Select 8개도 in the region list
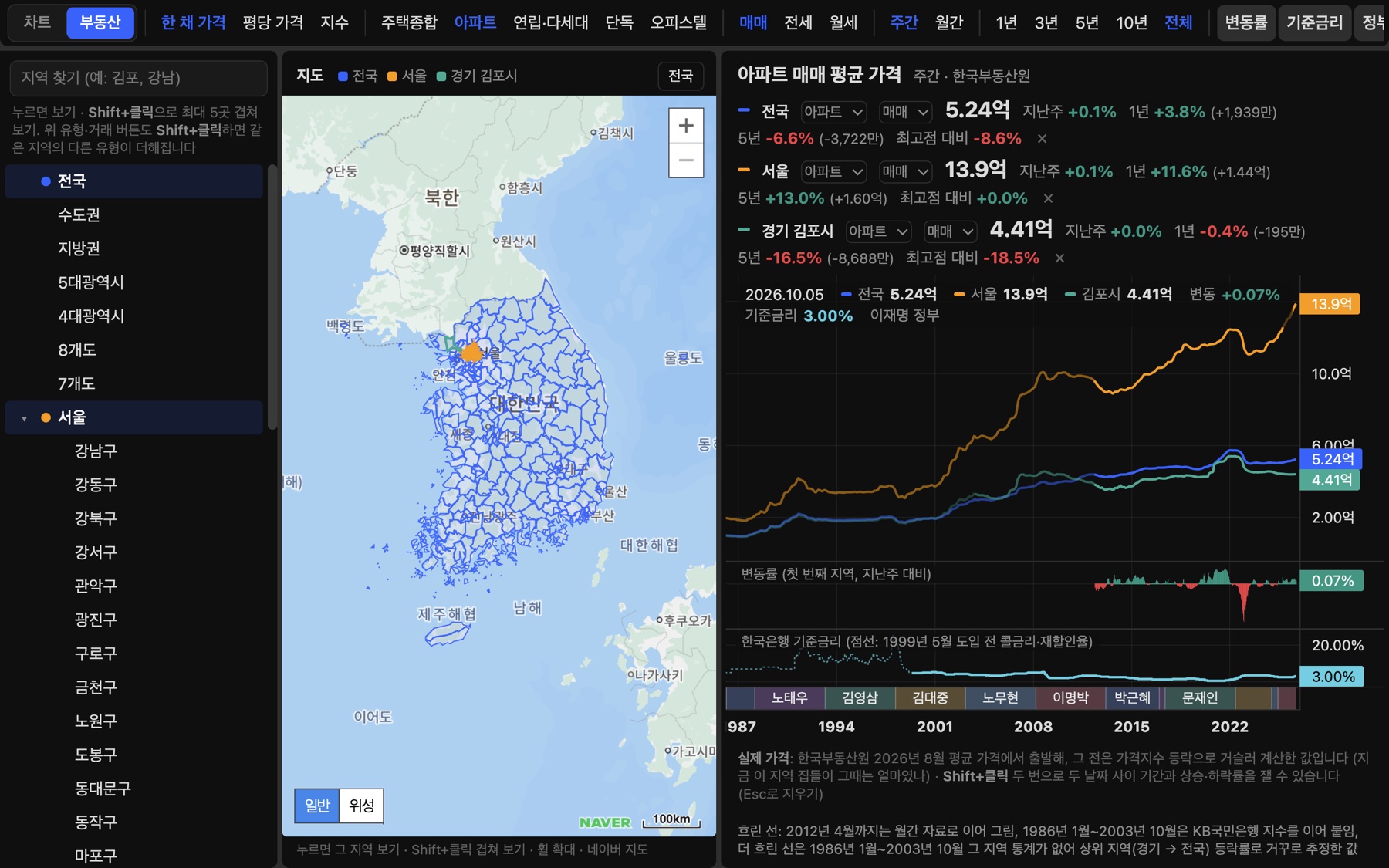The width and height of the screenshot is (1389, 868). 134,350
